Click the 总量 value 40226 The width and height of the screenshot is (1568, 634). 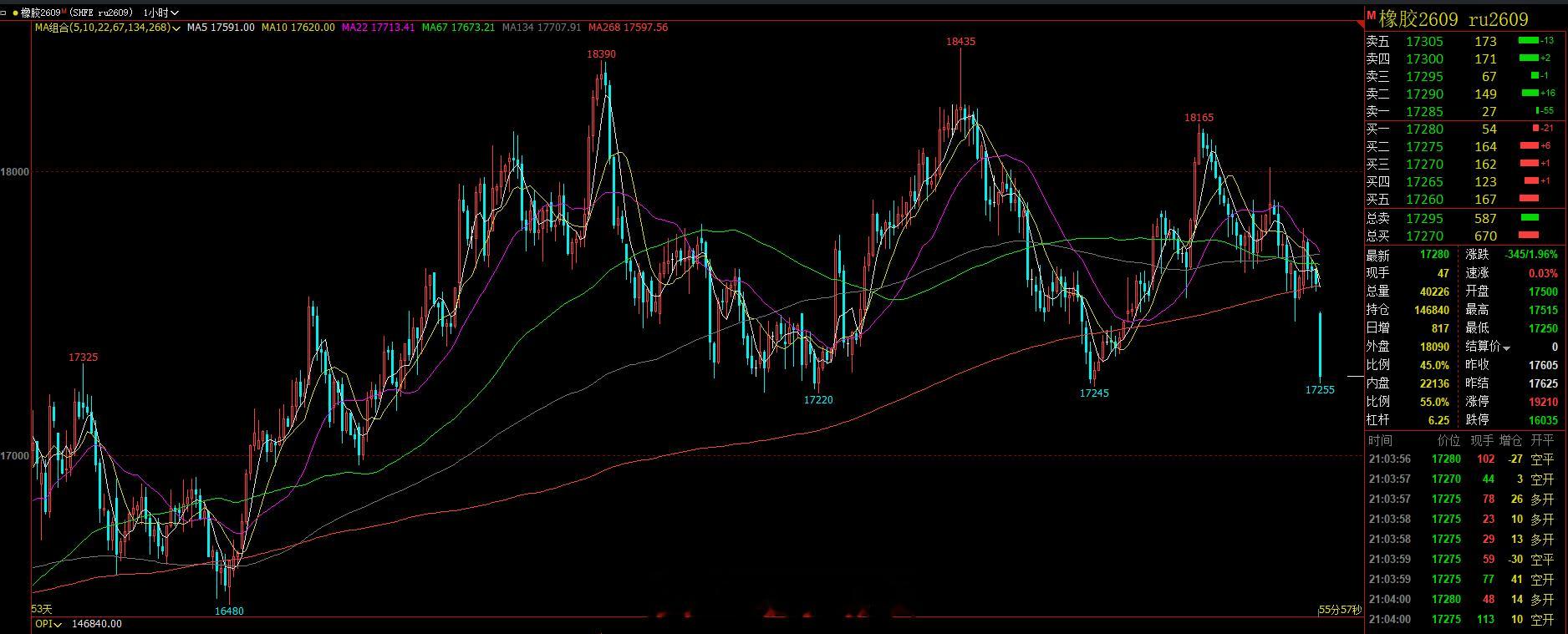(x=1434, y=292)
